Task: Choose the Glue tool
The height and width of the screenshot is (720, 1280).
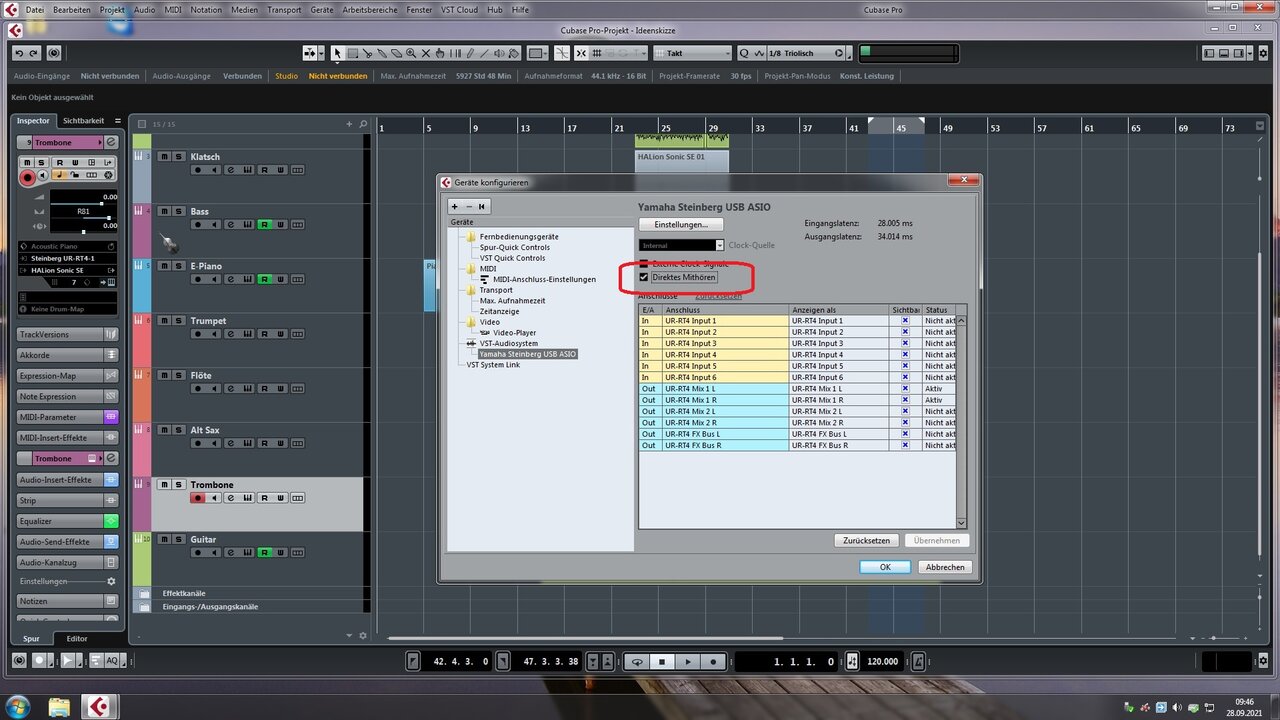Action: click(x=382, y=53)
